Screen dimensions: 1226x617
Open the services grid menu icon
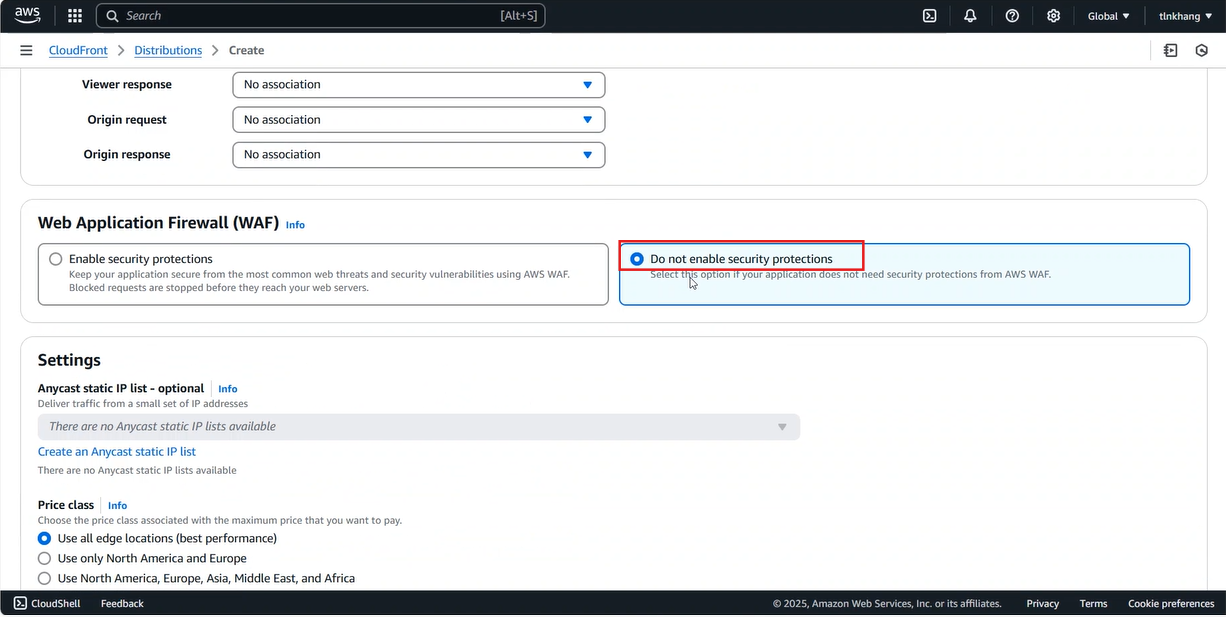pyautogui.click(x=75, y=16)
